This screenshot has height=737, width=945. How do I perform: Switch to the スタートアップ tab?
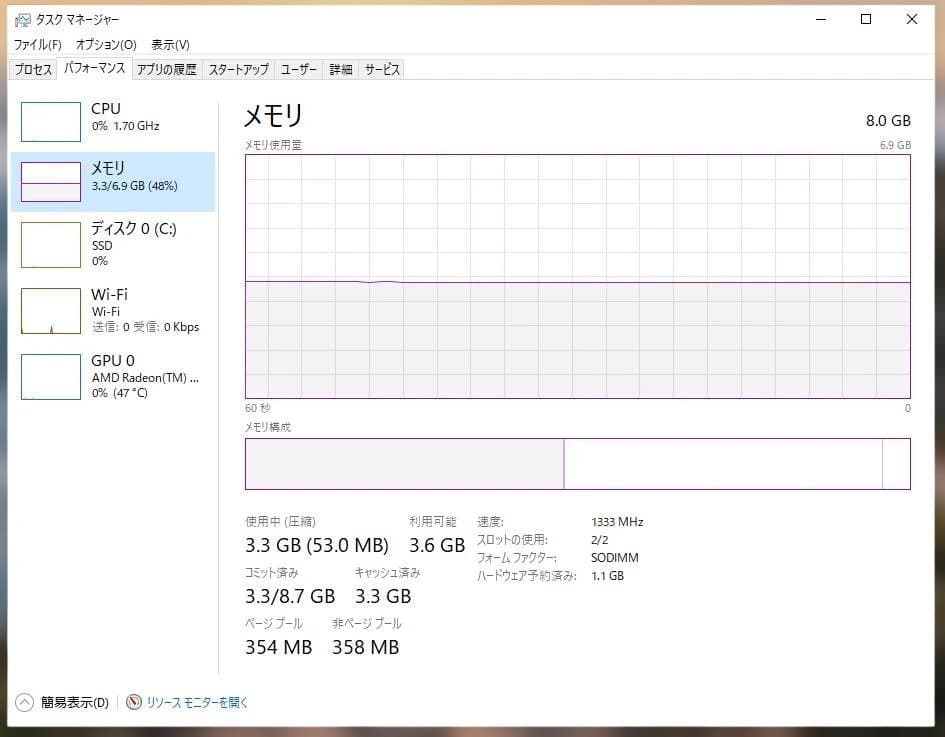tap(239, 69)
